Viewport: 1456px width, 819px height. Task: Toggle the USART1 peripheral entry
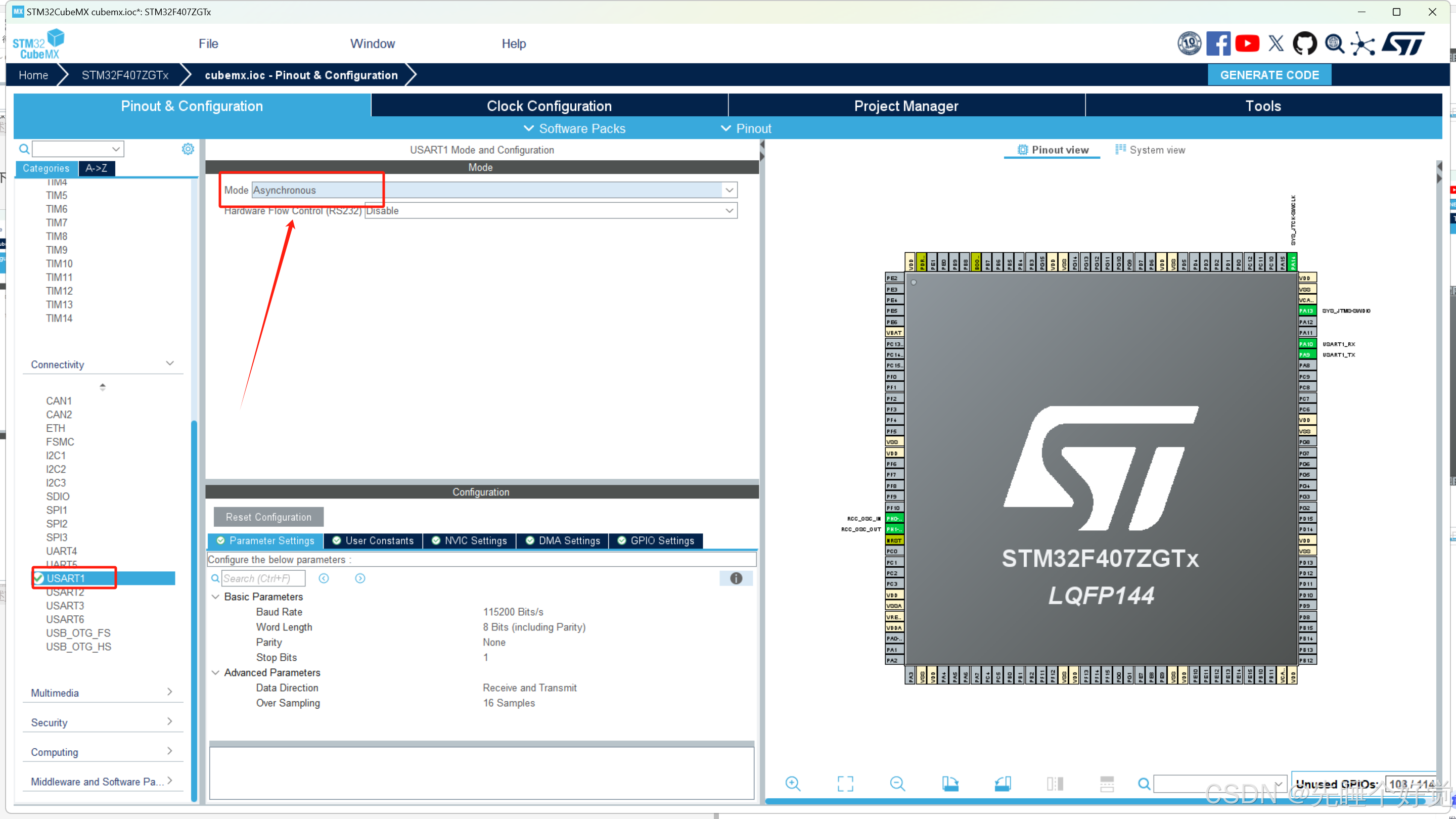[x=66, y=578]
